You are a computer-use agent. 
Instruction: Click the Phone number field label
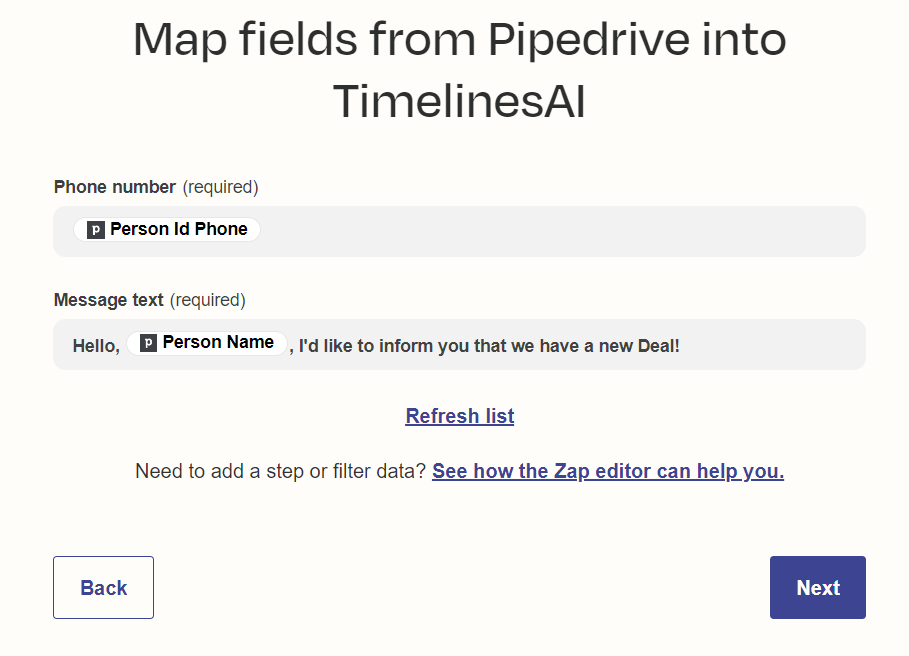pyautogui.click(x=115, y=187)
